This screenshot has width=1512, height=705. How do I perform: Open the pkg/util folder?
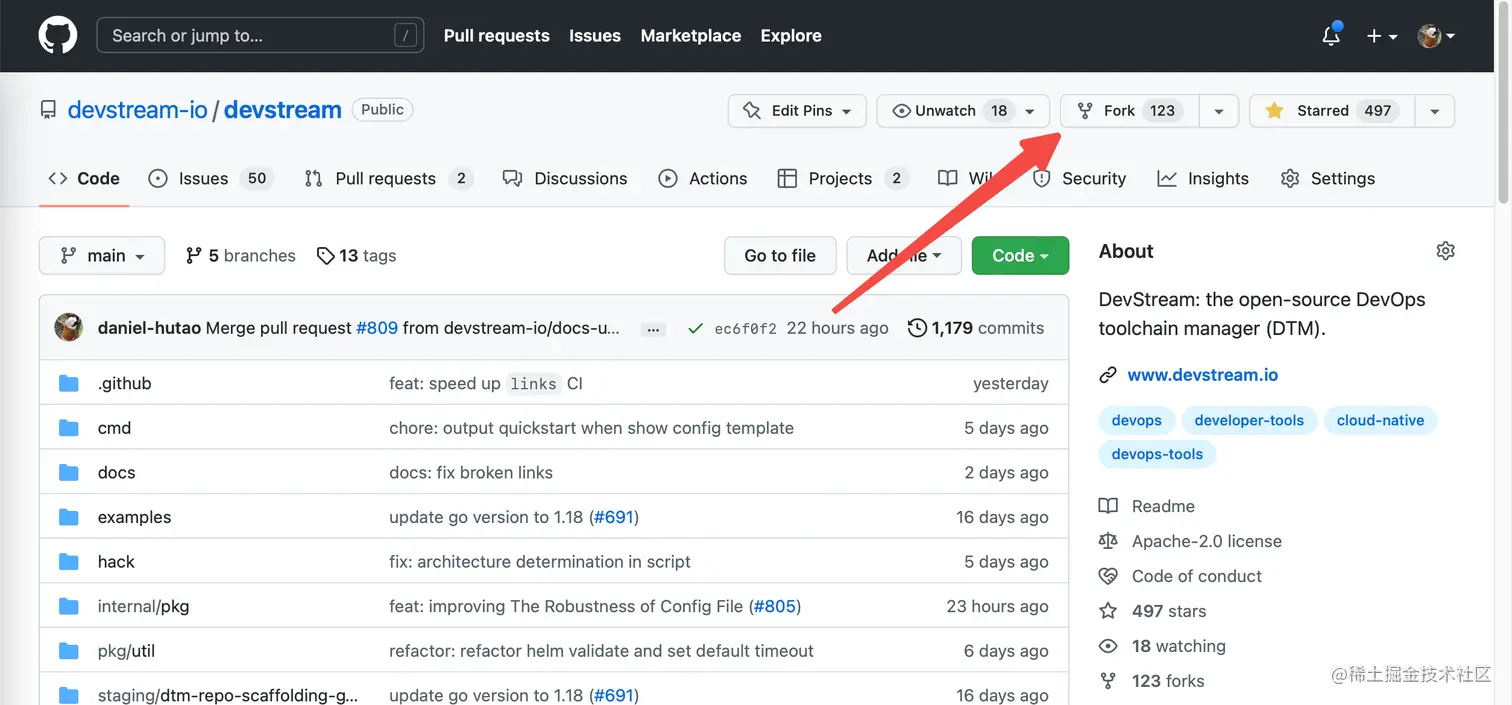pos(126,651)
